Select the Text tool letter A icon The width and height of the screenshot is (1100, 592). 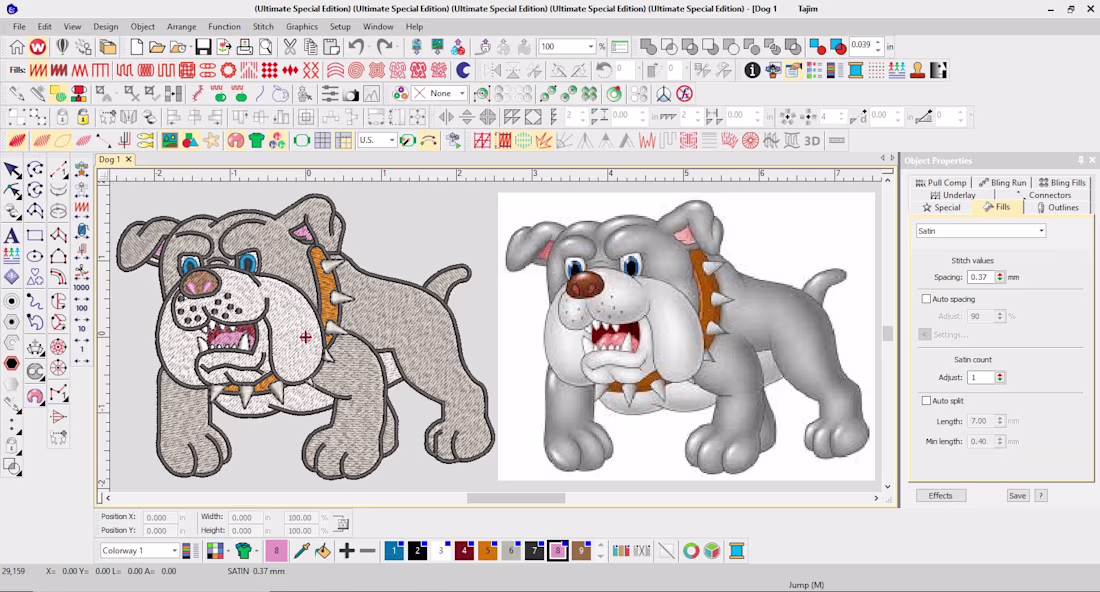[12, 236]
